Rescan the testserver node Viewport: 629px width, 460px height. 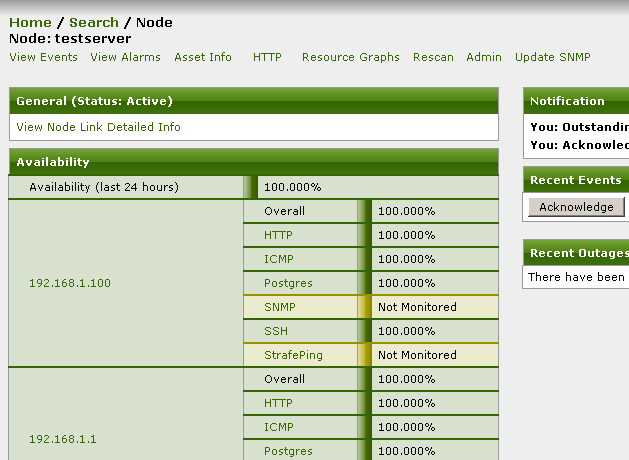[433, 57]
